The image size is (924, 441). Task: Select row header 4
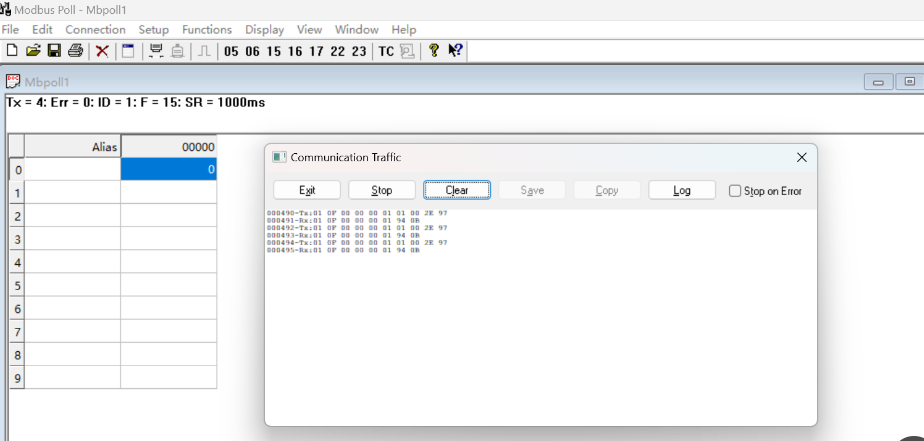[17, 262]
